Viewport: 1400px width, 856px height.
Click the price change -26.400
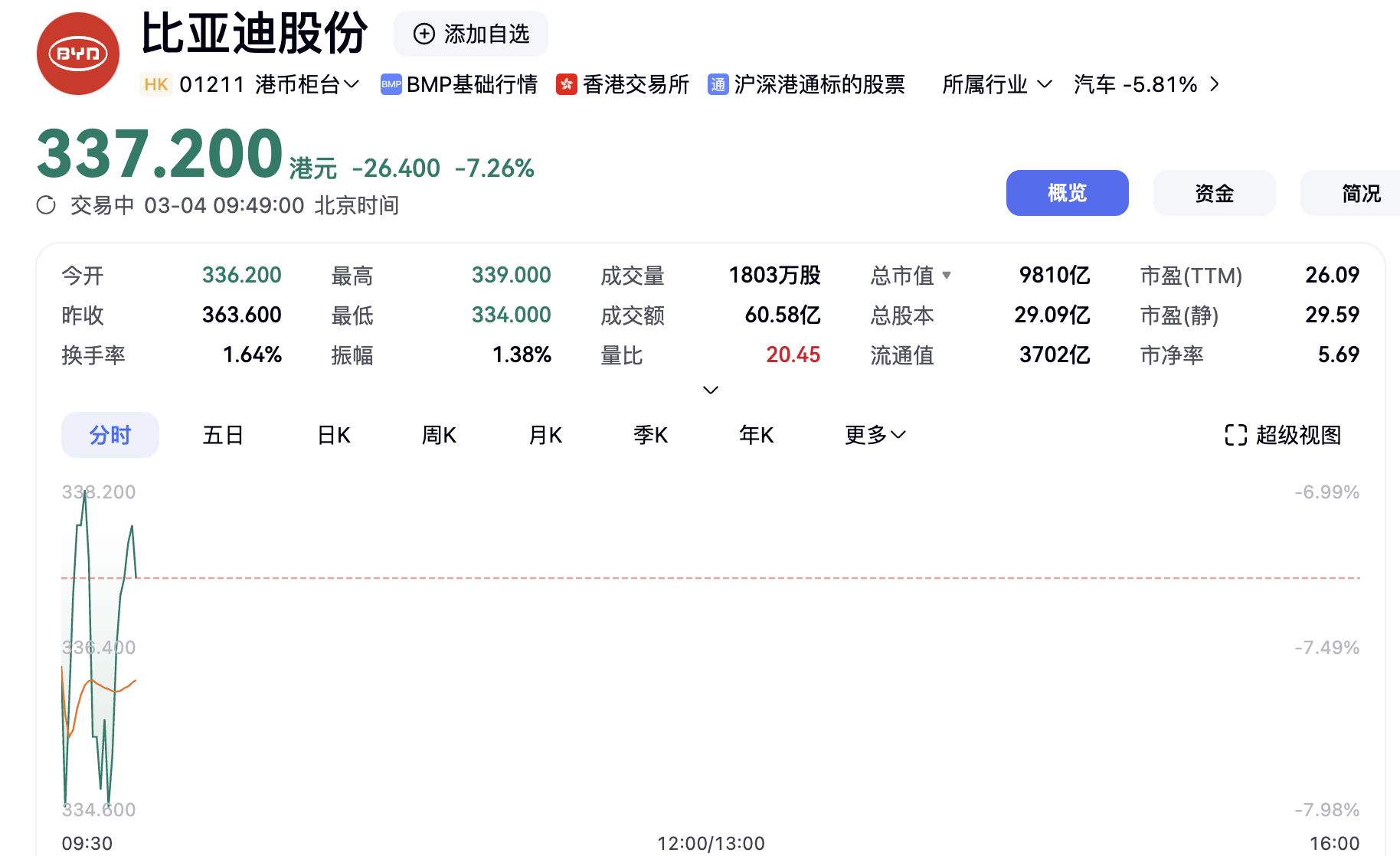[396, 168]
